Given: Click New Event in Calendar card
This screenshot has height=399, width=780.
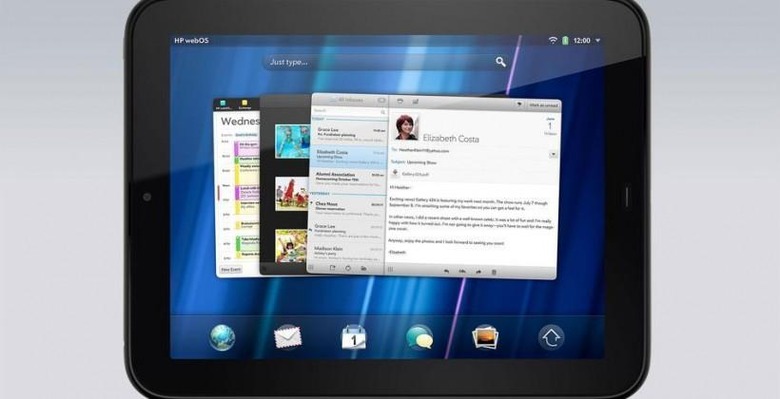Looking at the screenshot, I should click(231, 269).
